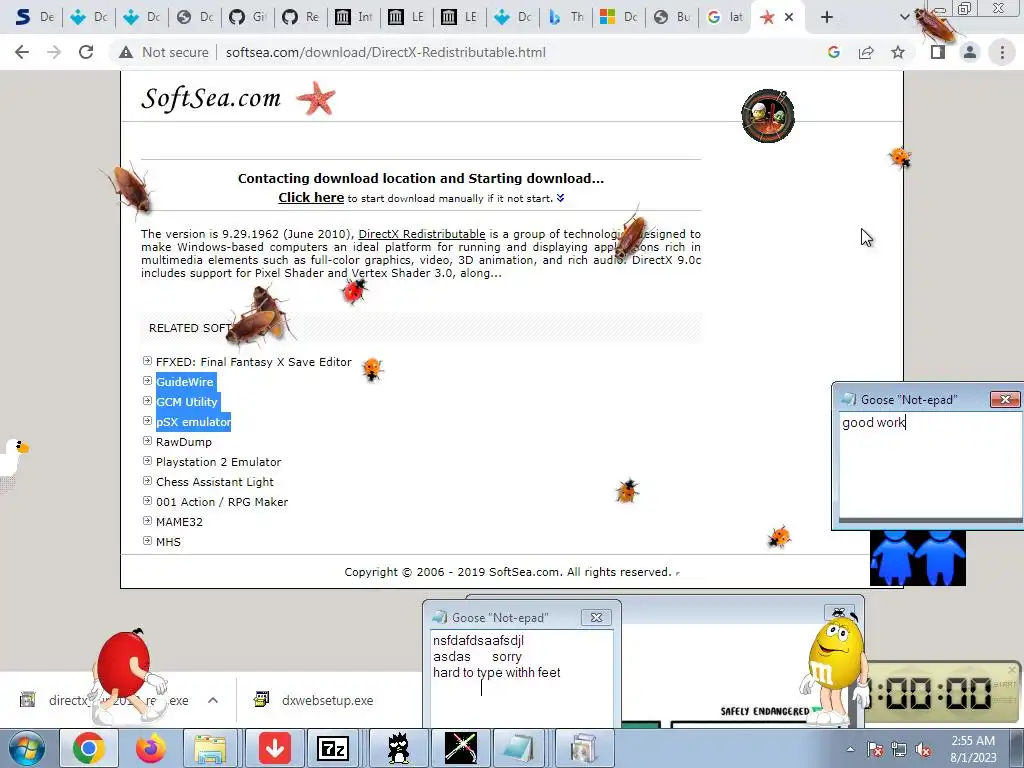The height and width of the screenshot is (768, 1024).
Task: Click the arrow icon beside RawDump
Action: [x=147, y=441]
